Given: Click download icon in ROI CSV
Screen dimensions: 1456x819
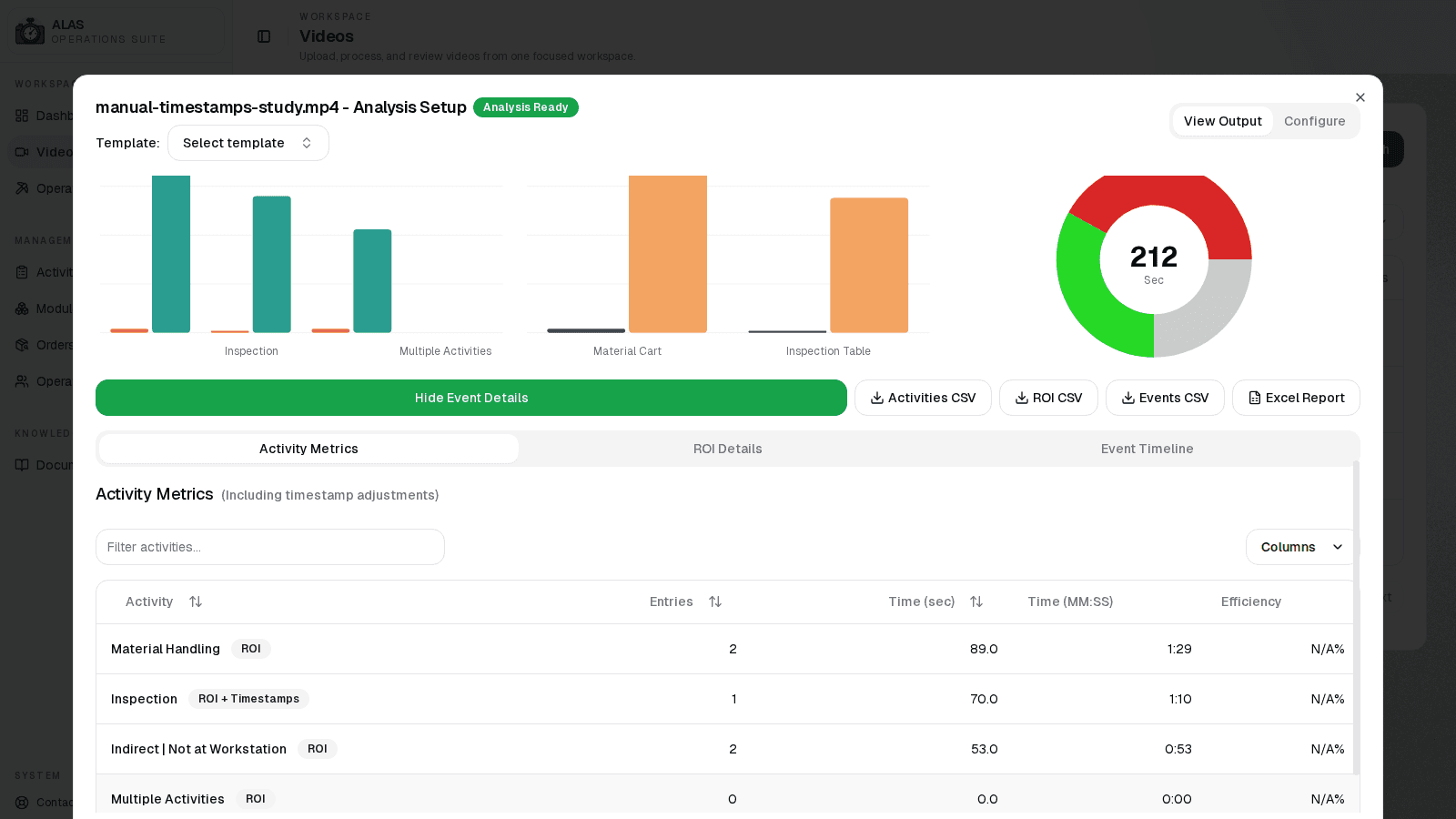Looking at the screenshot, I should coord(1022,398).
